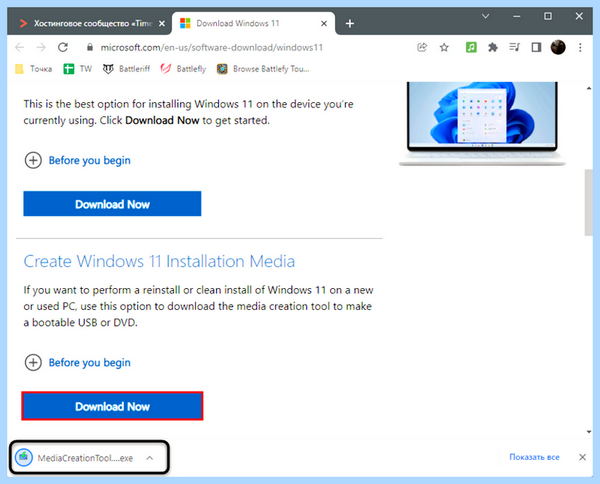The width and height of the screenshot is (600, 484).
Task: Close the Download Windows 11 tab
Action: pyautogui.click(x=324, y=23)
